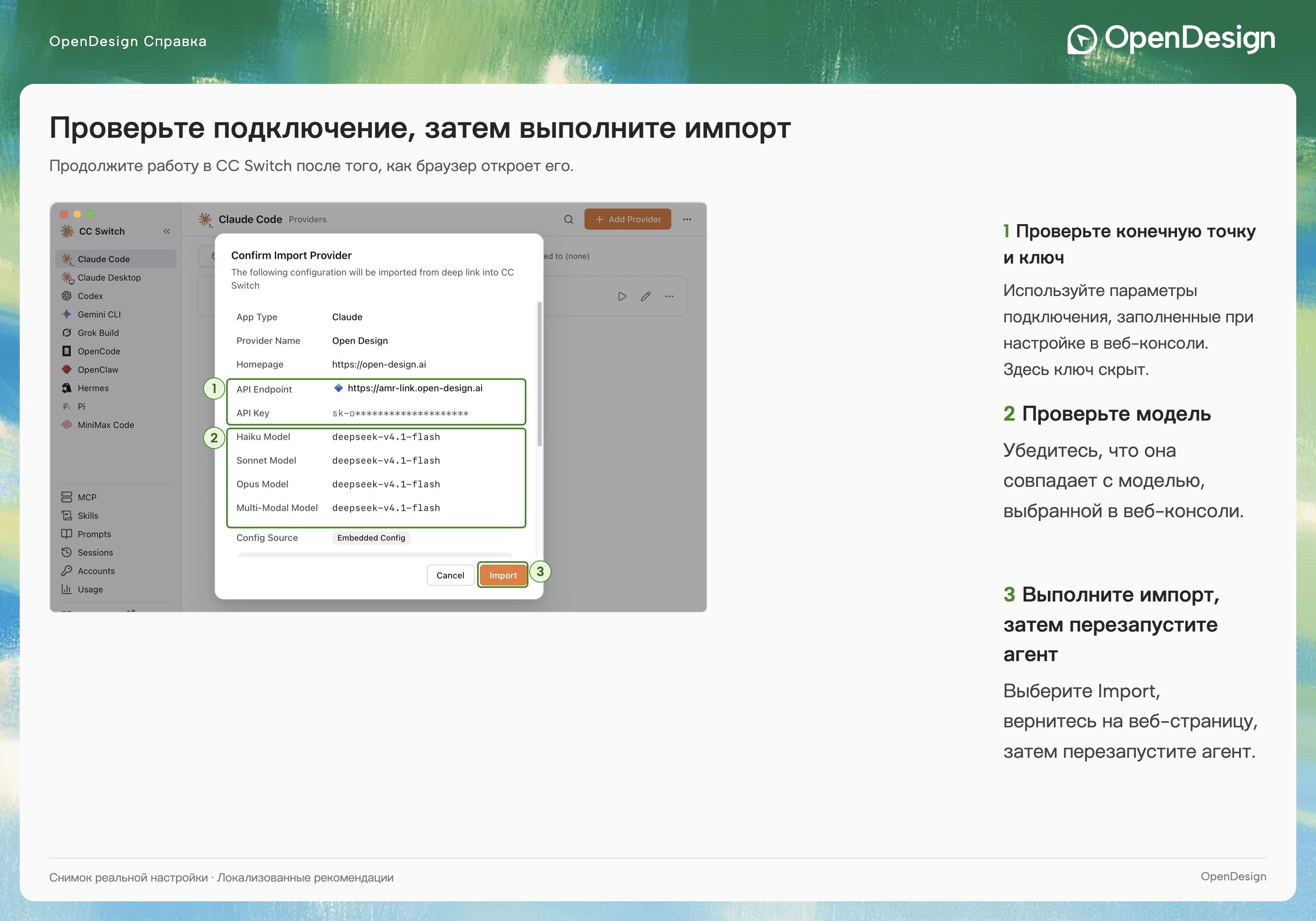This screenshot has width=1316, height=921.
Task: Click the Embedded Config badge
Action: (x=371, y=537)
